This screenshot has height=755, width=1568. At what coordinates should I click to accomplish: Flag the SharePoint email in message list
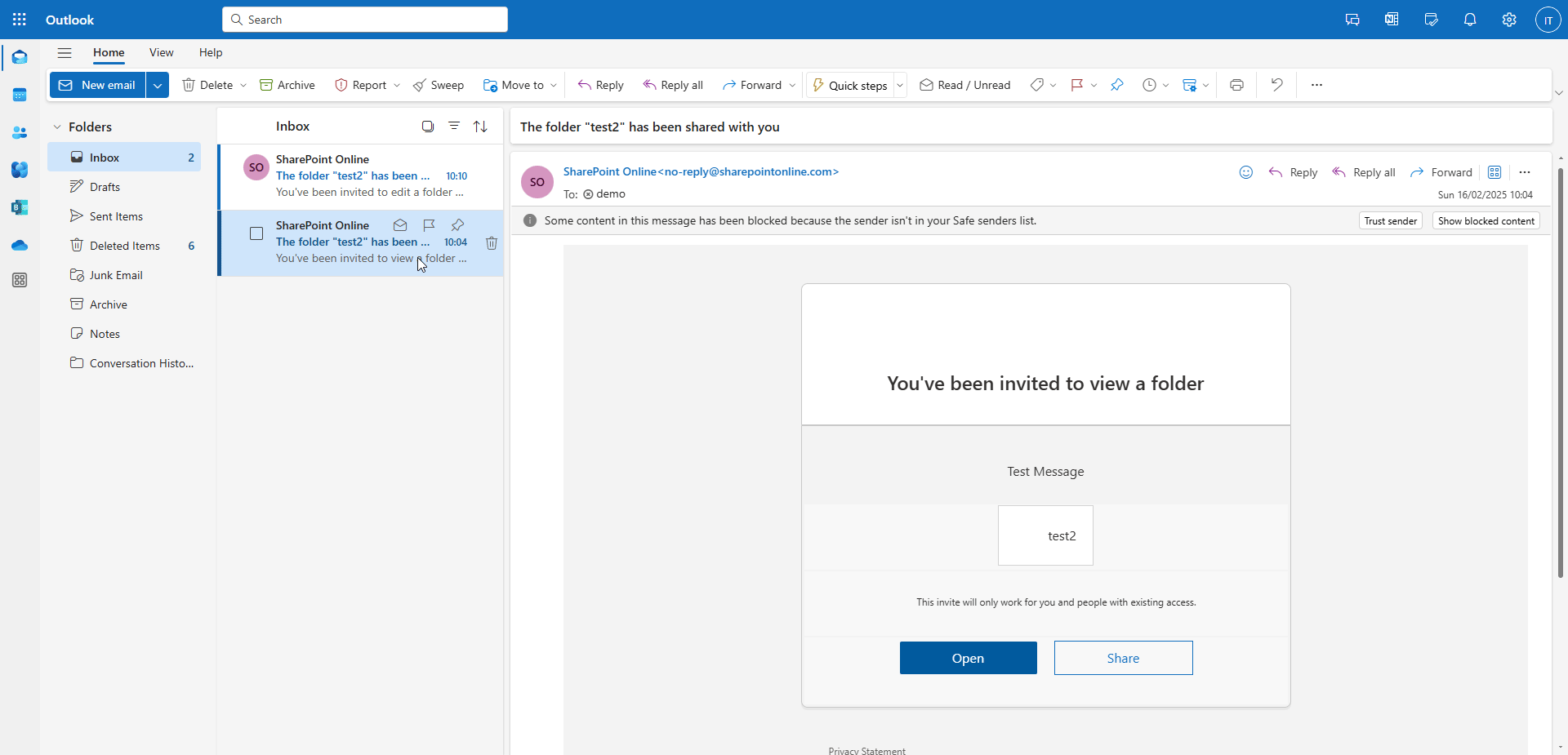point(429,225)
